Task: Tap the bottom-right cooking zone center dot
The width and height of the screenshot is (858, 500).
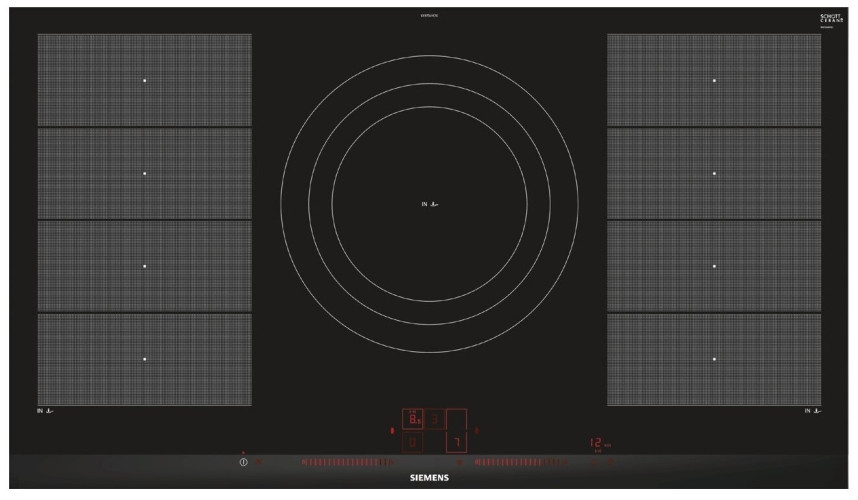Action: coord(714,359)
